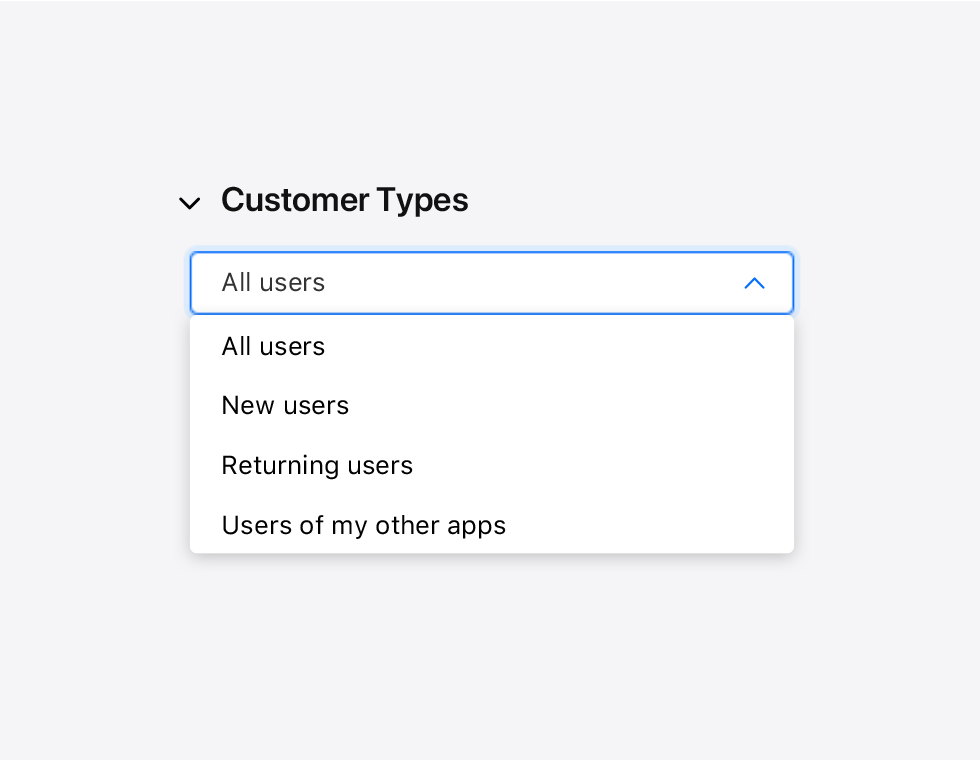Collapse the dropdown list via its caret
Image resolution: width=980 pixels, height=760 pixels.
coord(754,283)
